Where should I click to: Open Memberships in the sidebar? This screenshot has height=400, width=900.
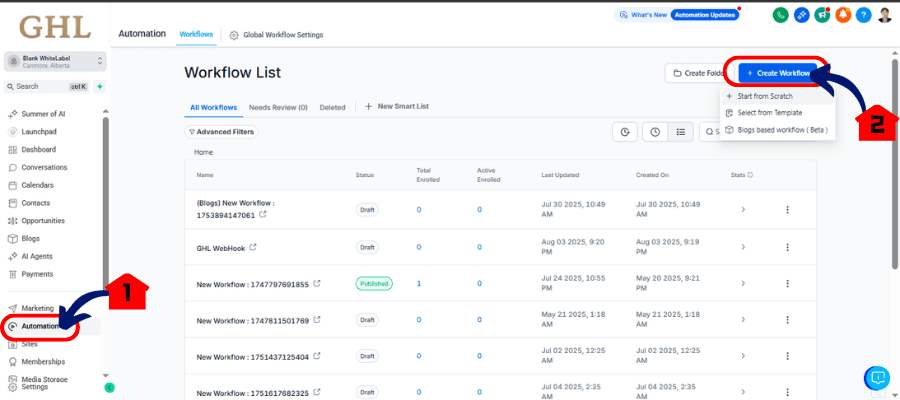(x=37, y=362)
